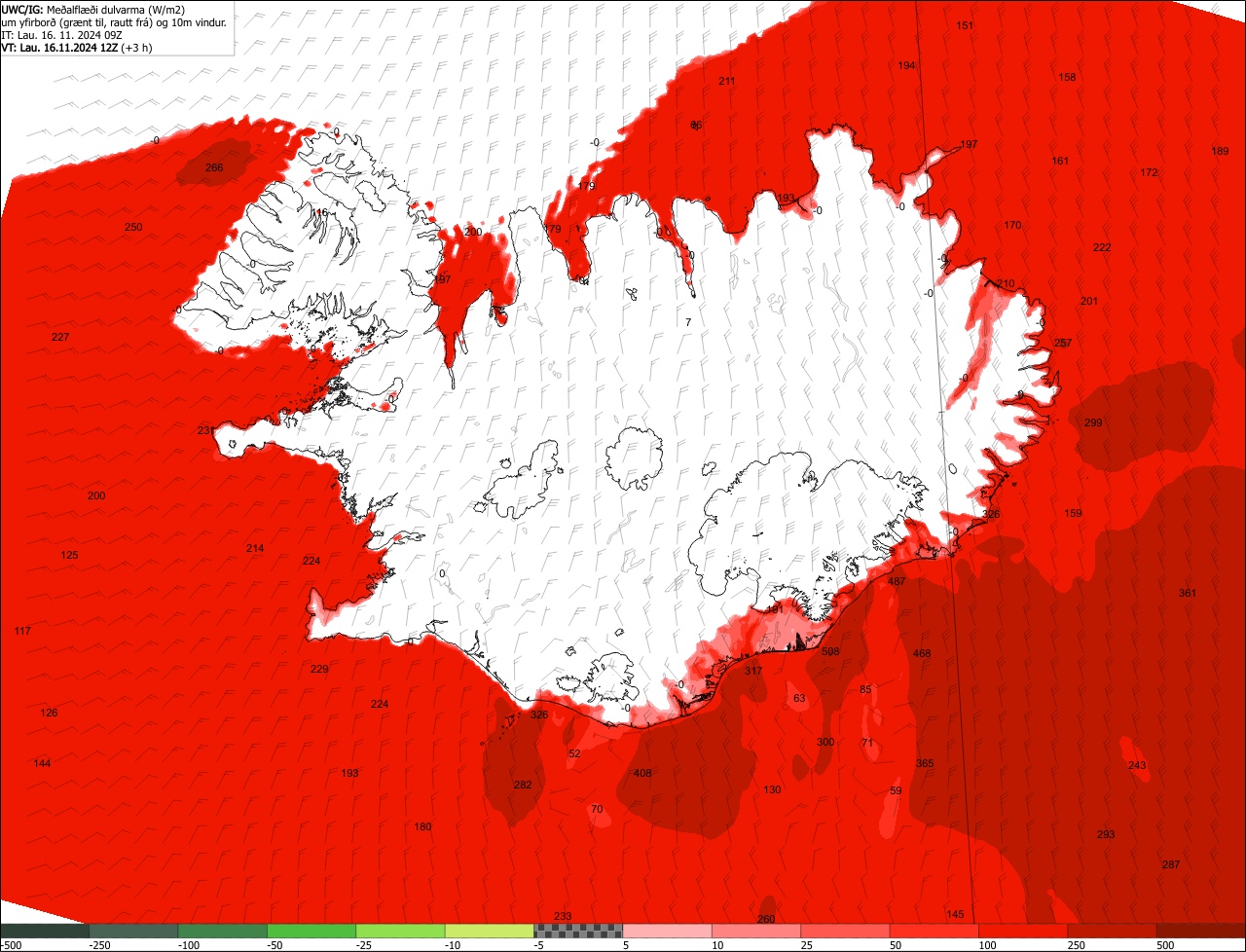1246x952 pixels.
Task: Click the map value 71
Action: click(x=868, y=743)
